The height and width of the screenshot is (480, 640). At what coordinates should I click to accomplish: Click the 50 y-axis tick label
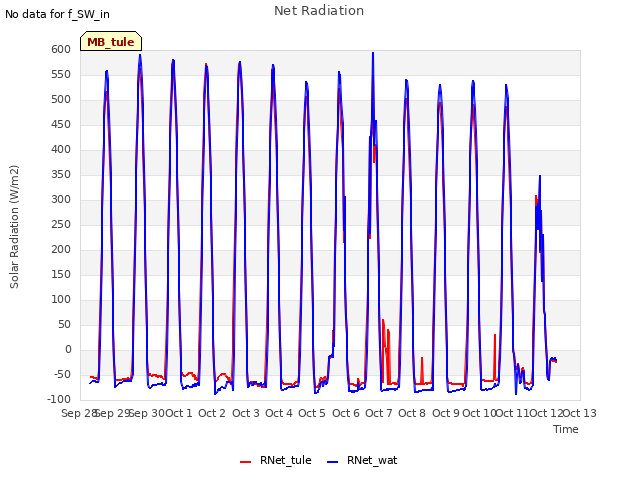click(x=64, y=324)
